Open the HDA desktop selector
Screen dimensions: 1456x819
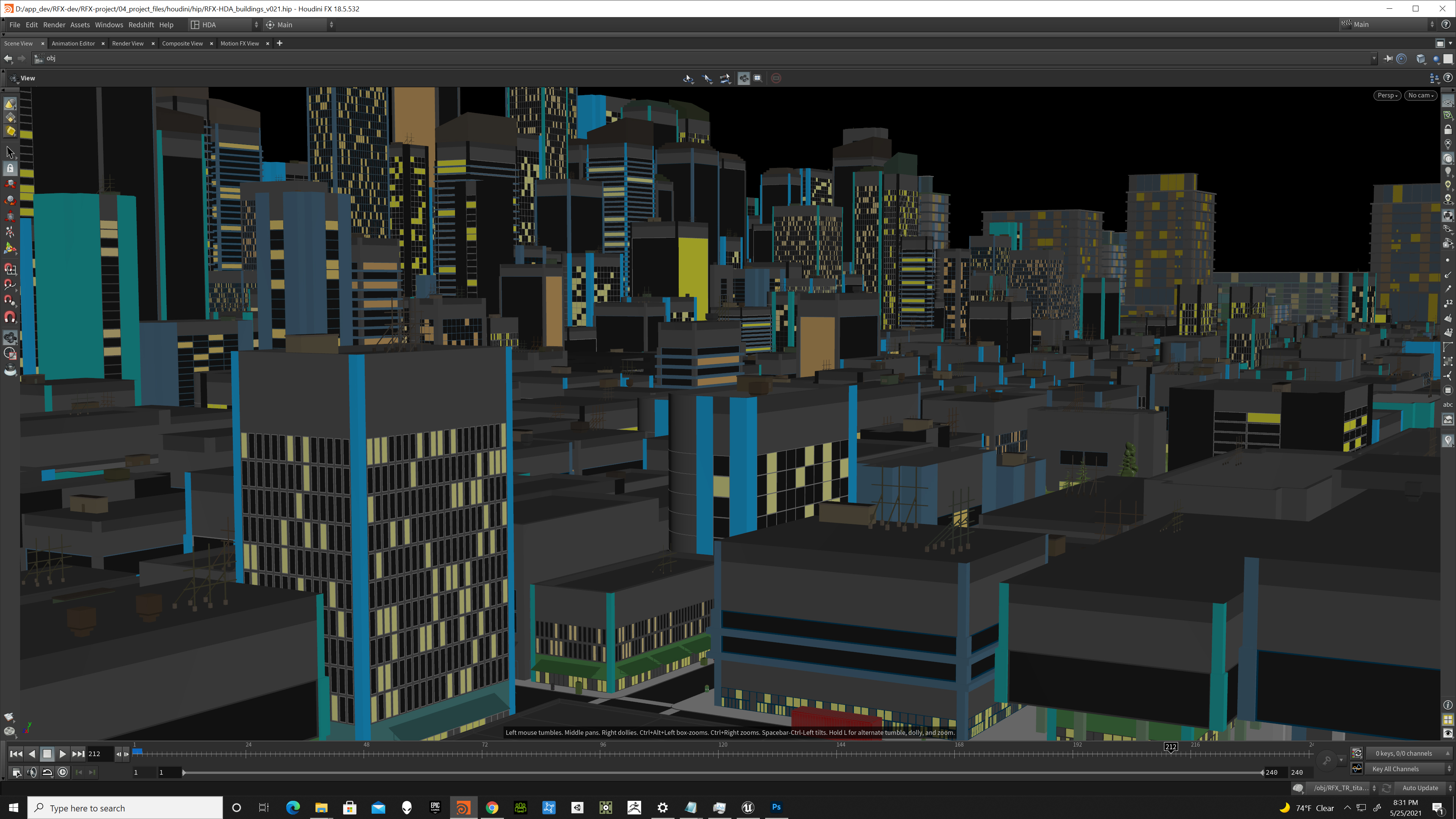click(x=224, y=25)
